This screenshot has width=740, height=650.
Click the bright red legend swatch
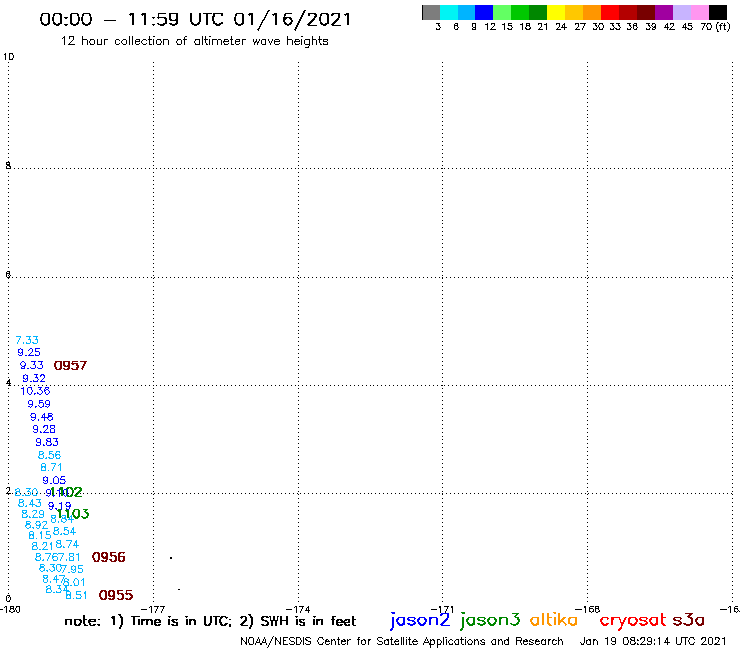tap(610, 12)
